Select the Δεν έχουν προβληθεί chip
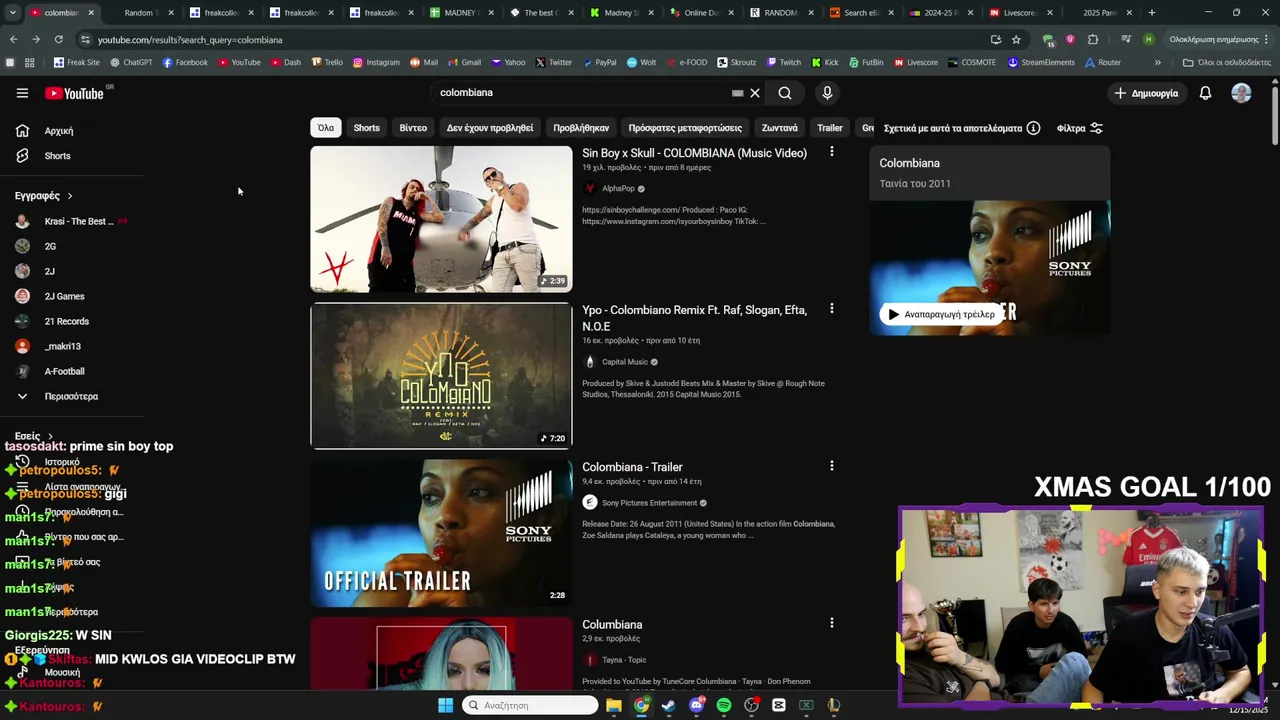 490,128
